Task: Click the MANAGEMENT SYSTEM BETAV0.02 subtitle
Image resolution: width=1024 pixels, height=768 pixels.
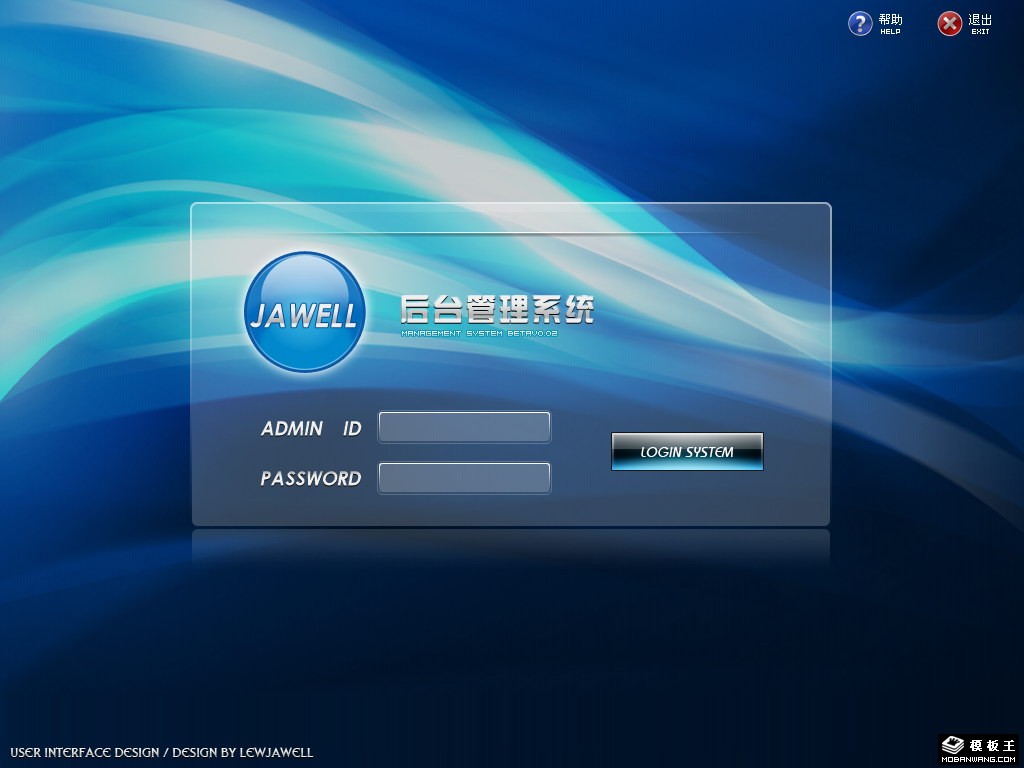Action: [x=479, y=333]
